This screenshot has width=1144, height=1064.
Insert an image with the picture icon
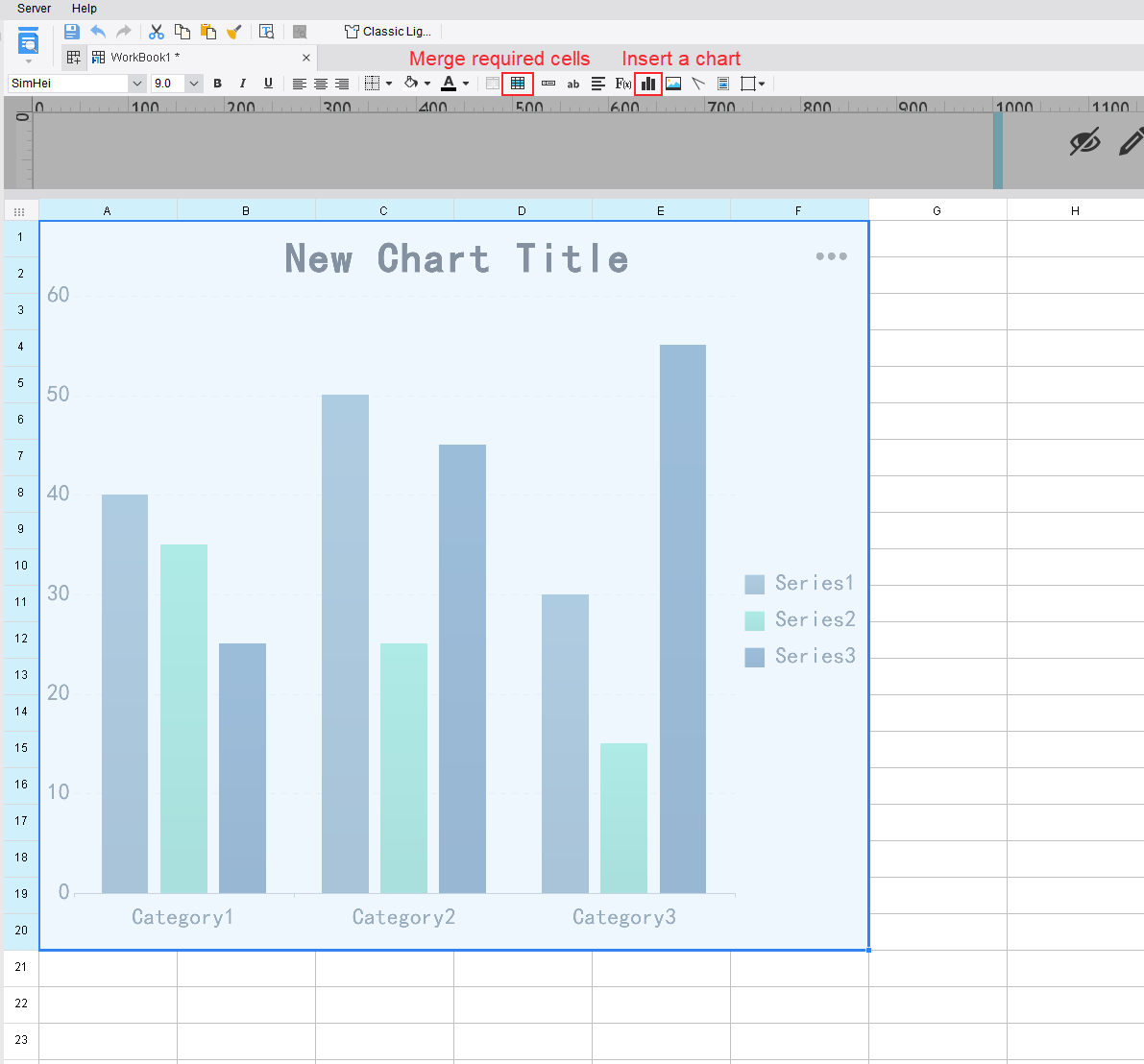[673, 84]
